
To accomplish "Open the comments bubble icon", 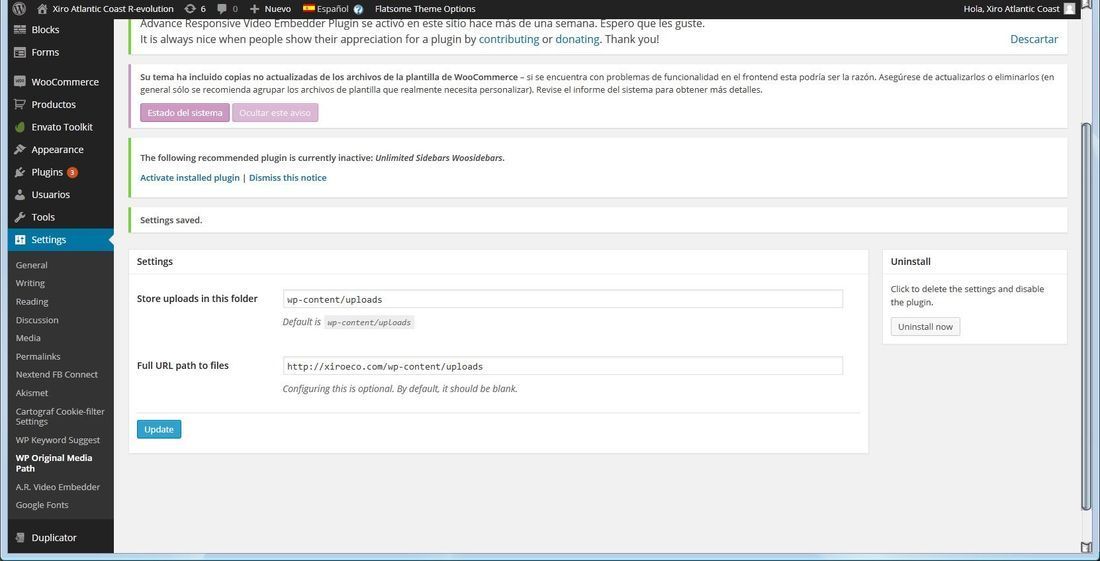I will pyautogui.click(x=222, y=9).
